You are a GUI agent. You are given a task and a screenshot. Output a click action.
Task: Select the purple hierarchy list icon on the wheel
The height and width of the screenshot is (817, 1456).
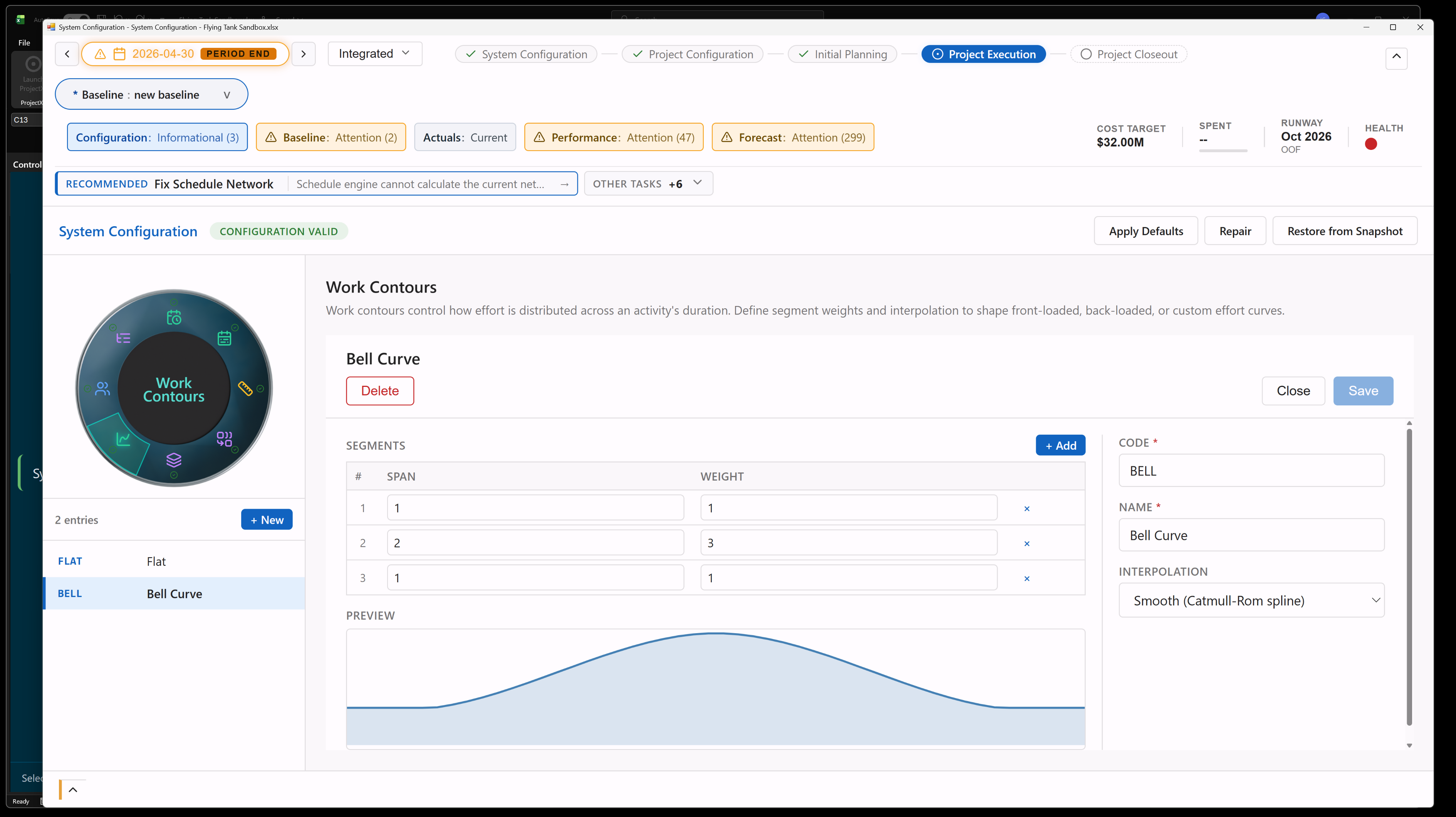point(123,338)
